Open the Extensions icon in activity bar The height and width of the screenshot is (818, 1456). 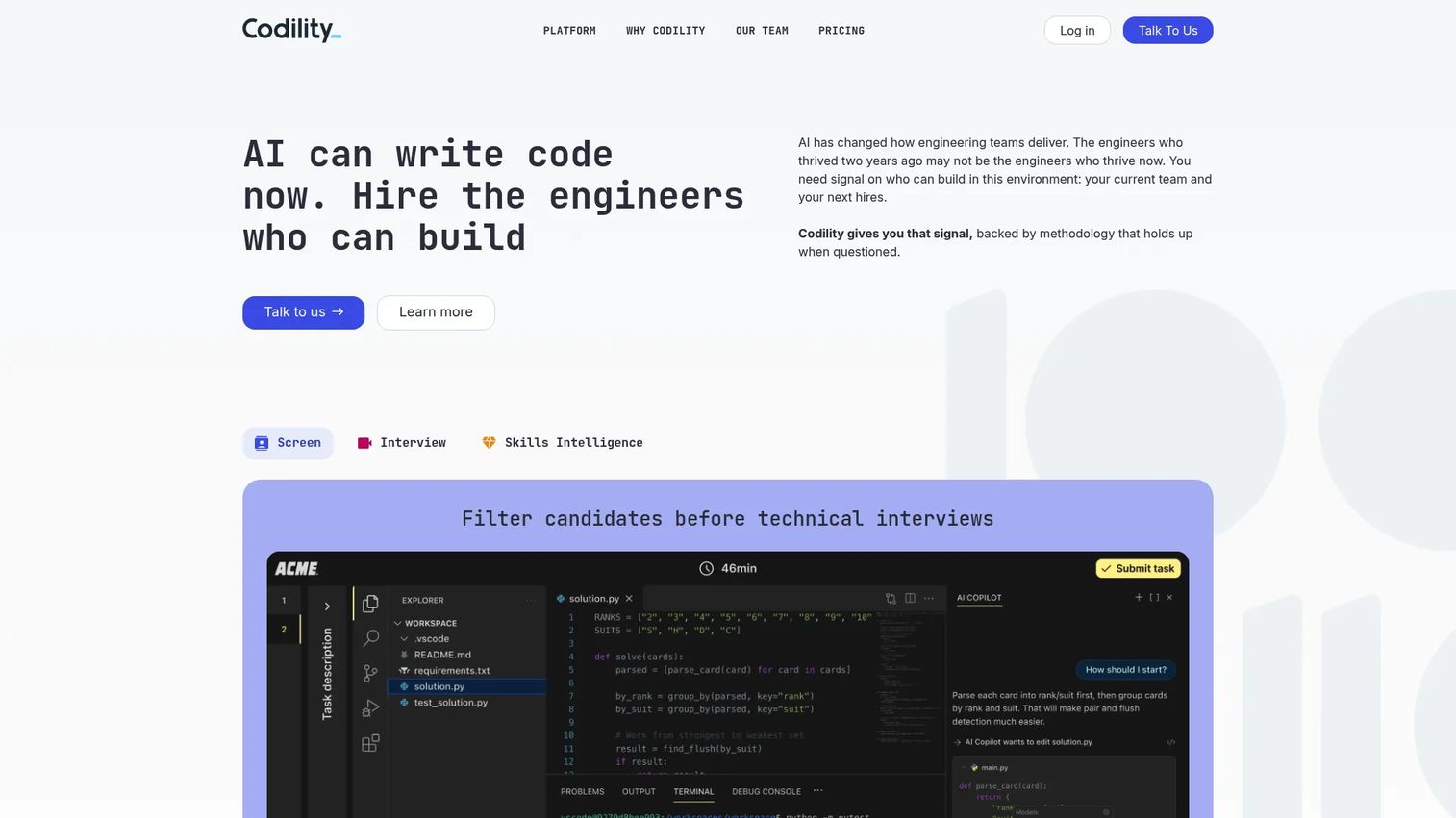pos(370,743)
